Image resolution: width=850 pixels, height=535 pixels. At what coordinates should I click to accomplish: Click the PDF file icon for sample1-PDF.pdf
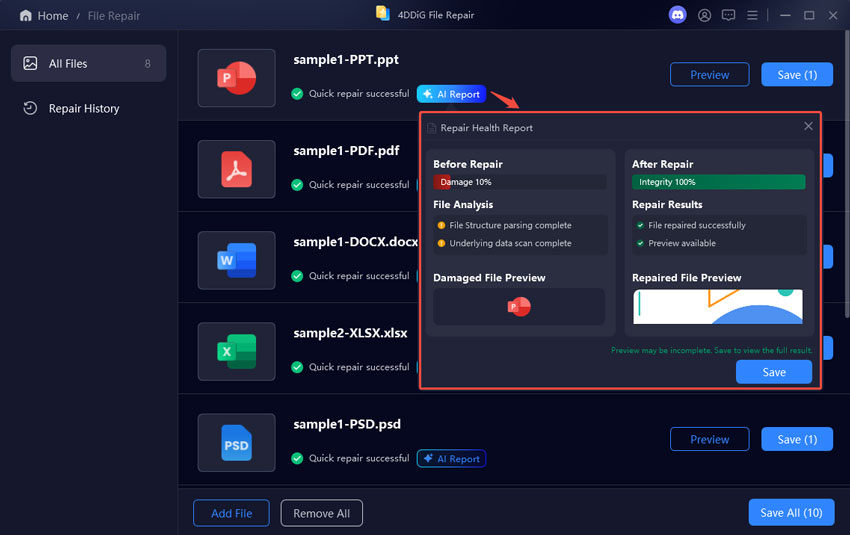[236, 169]
